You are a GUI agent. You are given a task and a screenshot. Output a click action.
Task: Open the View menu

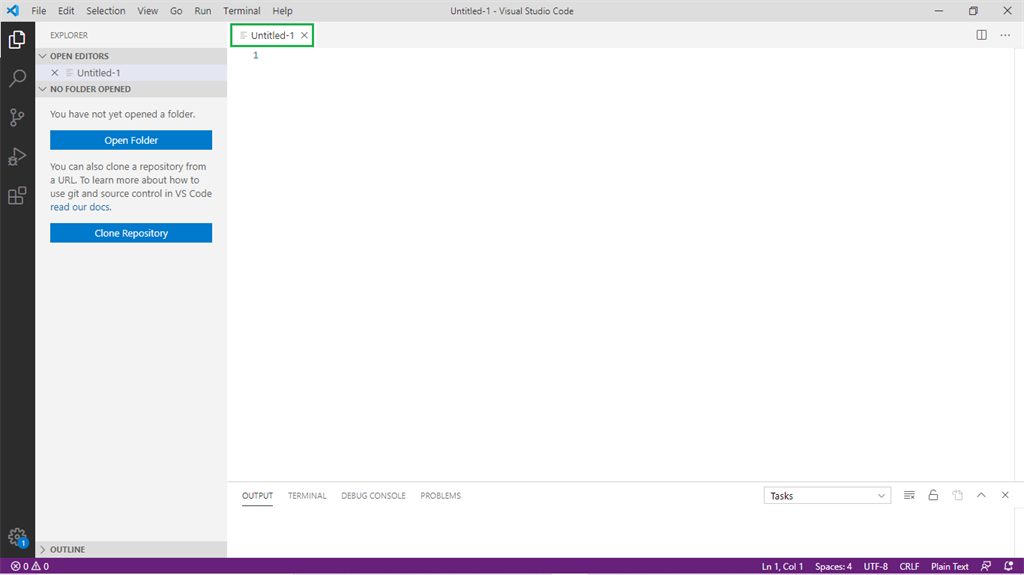tap(148, 10)
